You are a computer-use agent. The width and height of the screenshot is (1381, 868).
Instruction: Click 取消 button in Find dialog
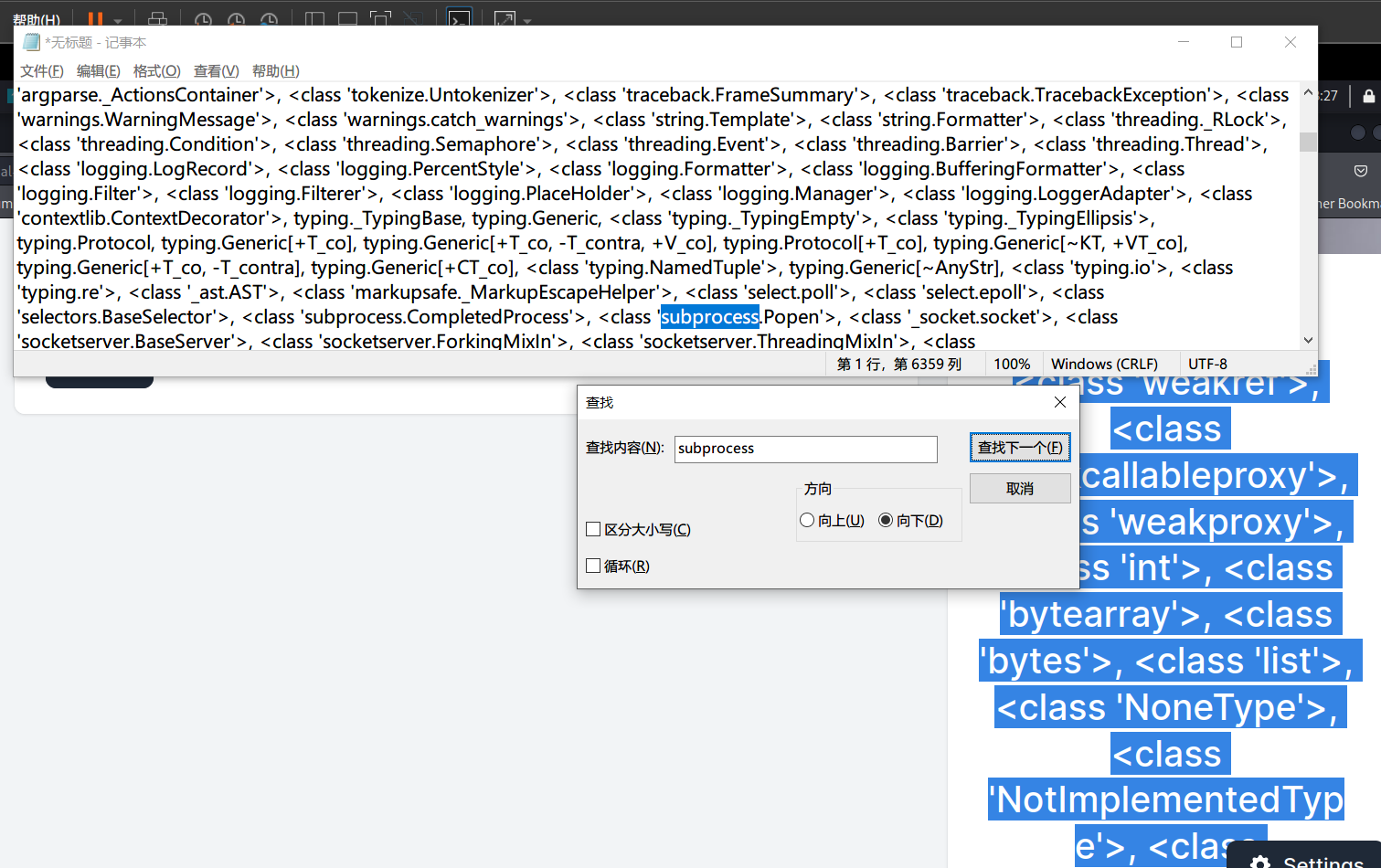(1020, 488)
